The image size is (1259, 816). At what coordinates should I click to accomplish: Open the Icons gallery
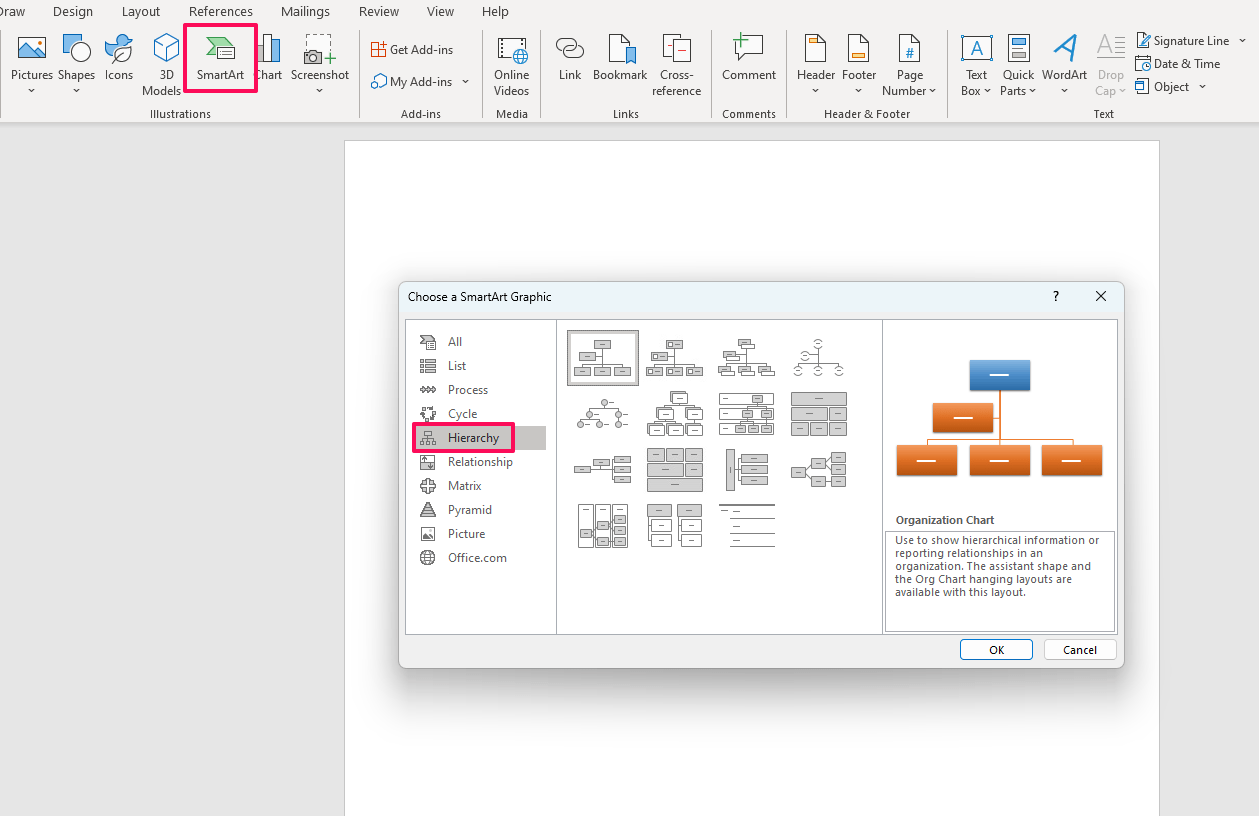click(x=119, y=58)
